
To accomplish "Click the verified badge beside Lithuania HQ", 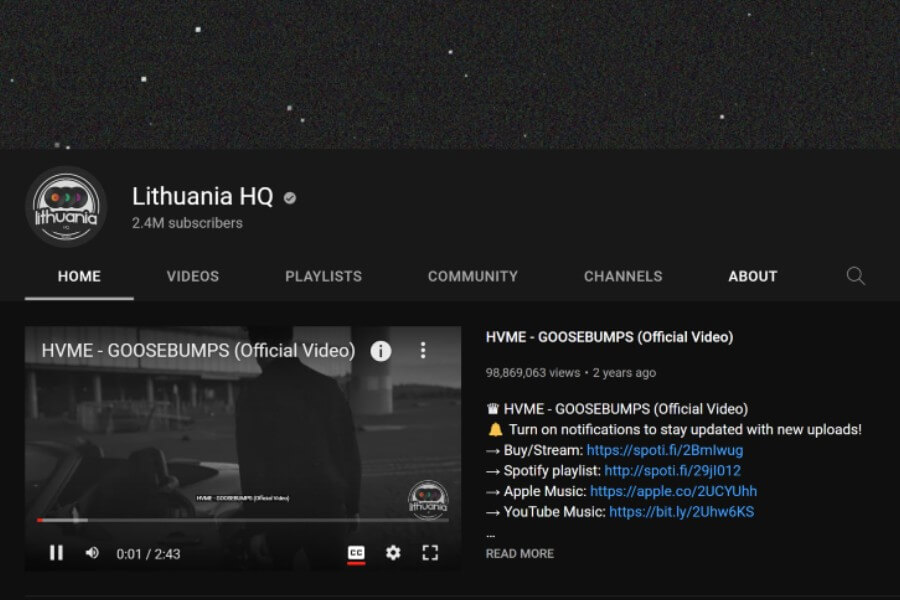I will [x=290, y=198].
